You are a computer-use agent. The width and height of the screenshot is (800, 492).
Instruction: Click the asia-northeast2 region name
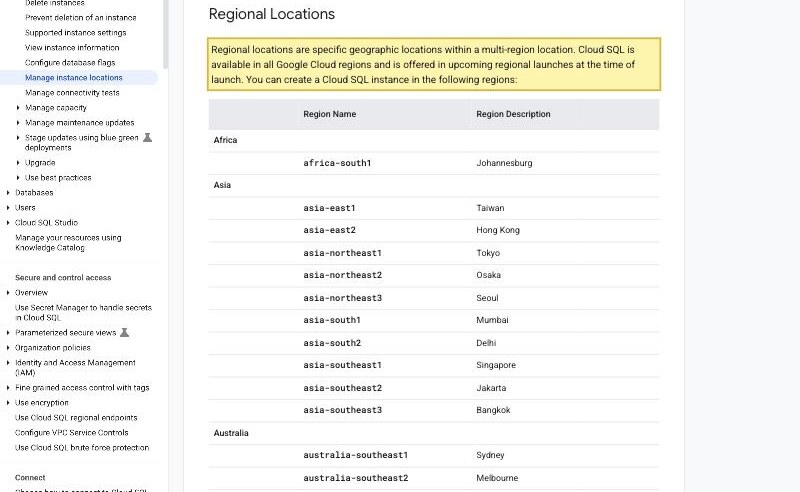tap(342, 275)
